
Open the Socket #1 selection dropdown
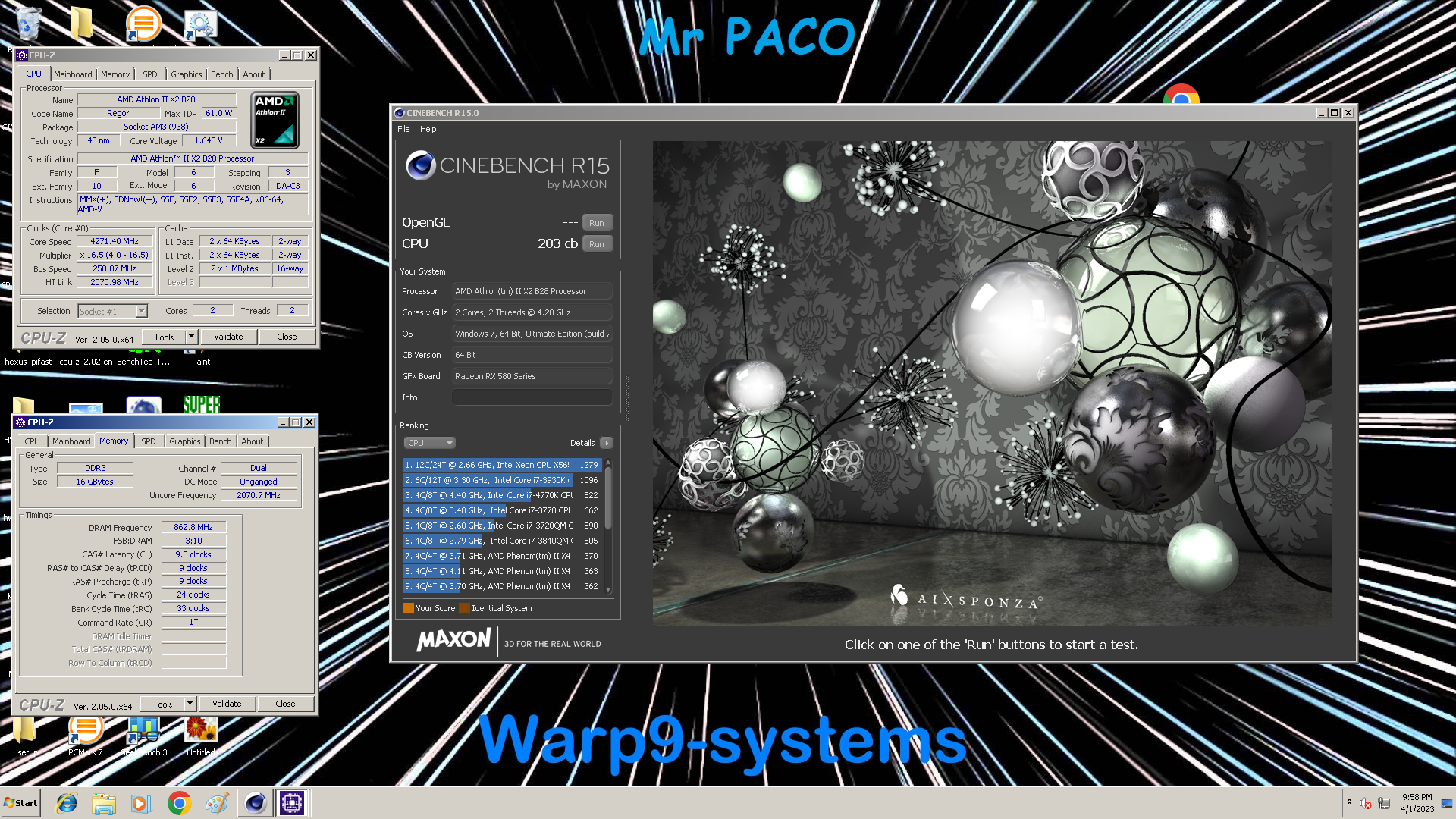pos(113,312)
